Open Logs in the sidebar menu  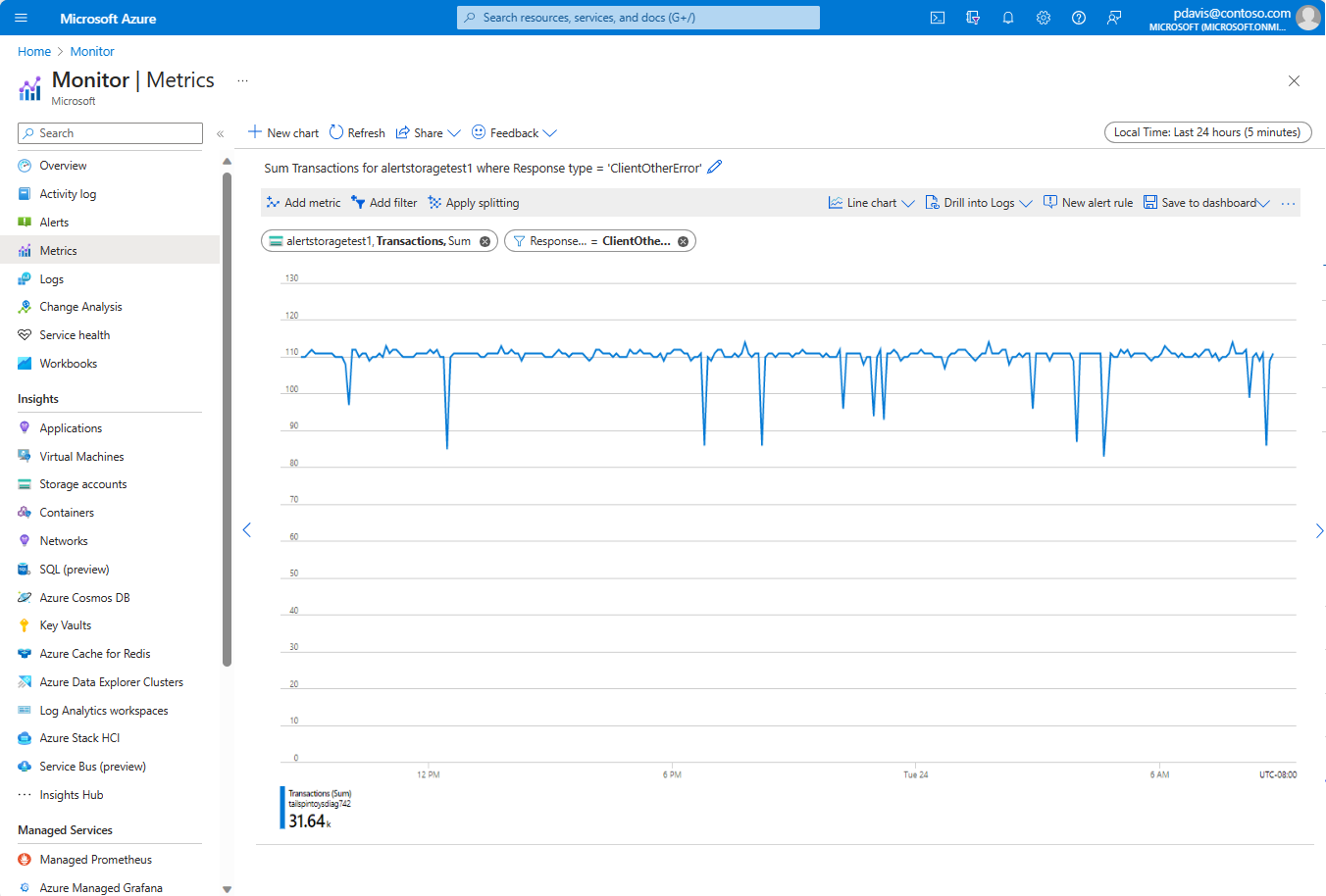(x=51, y=279)
